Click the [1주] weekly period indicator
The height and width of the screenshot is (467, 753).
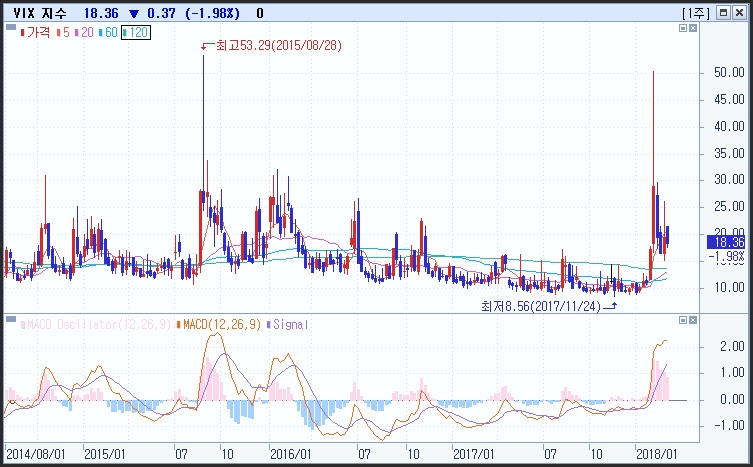coord(696,13)
